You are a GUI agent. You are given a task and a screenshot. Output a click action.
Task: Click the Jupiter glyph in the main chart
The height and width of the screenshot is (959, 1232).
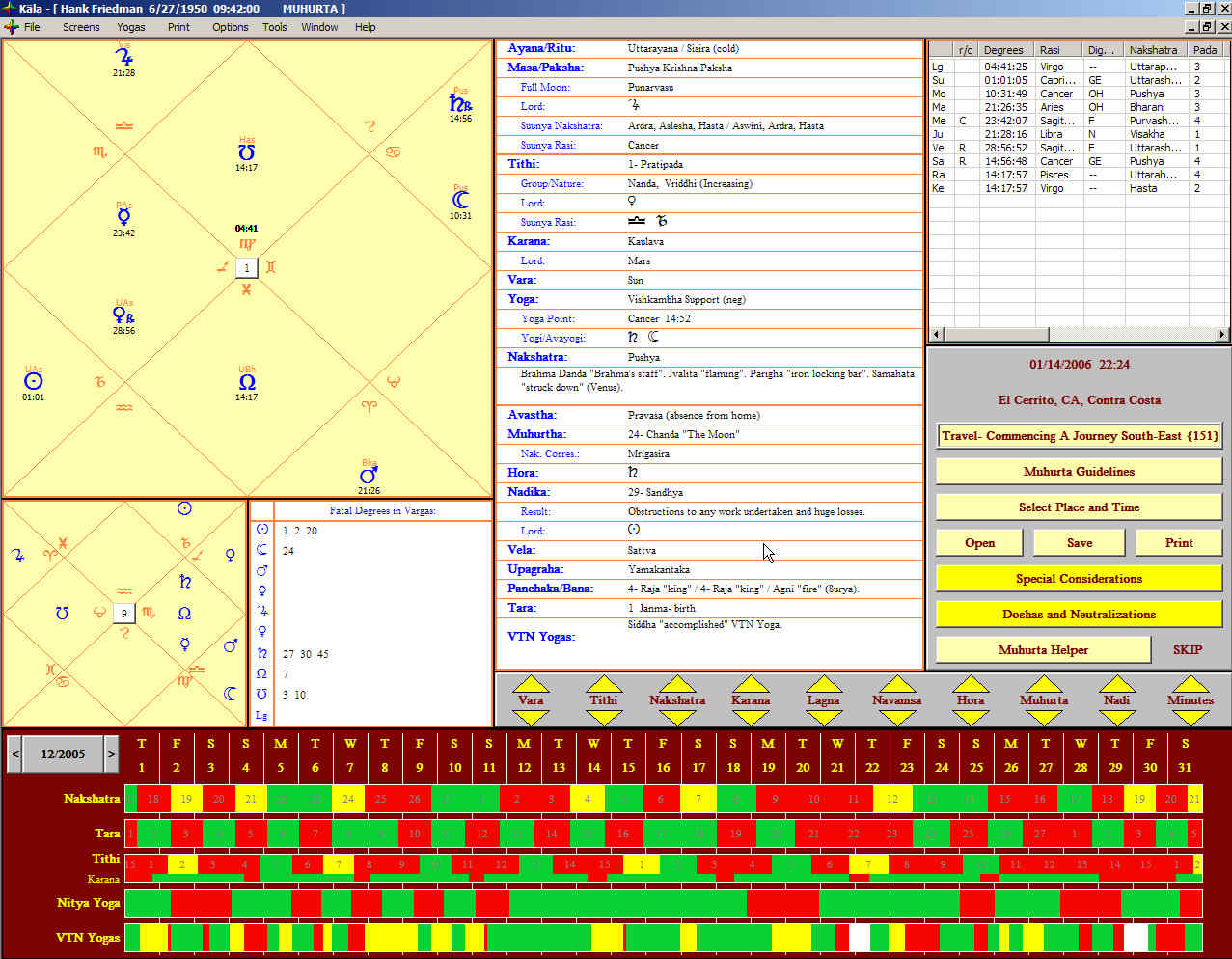(x=123, y=57)
